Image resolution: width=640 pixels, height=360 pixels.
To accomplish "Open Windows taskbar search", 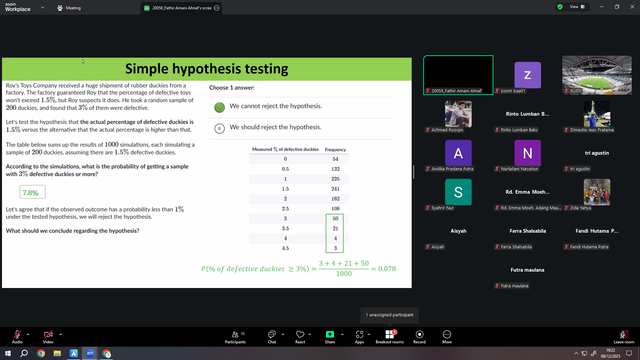I will pyautogui.click(x=24, y=353).
